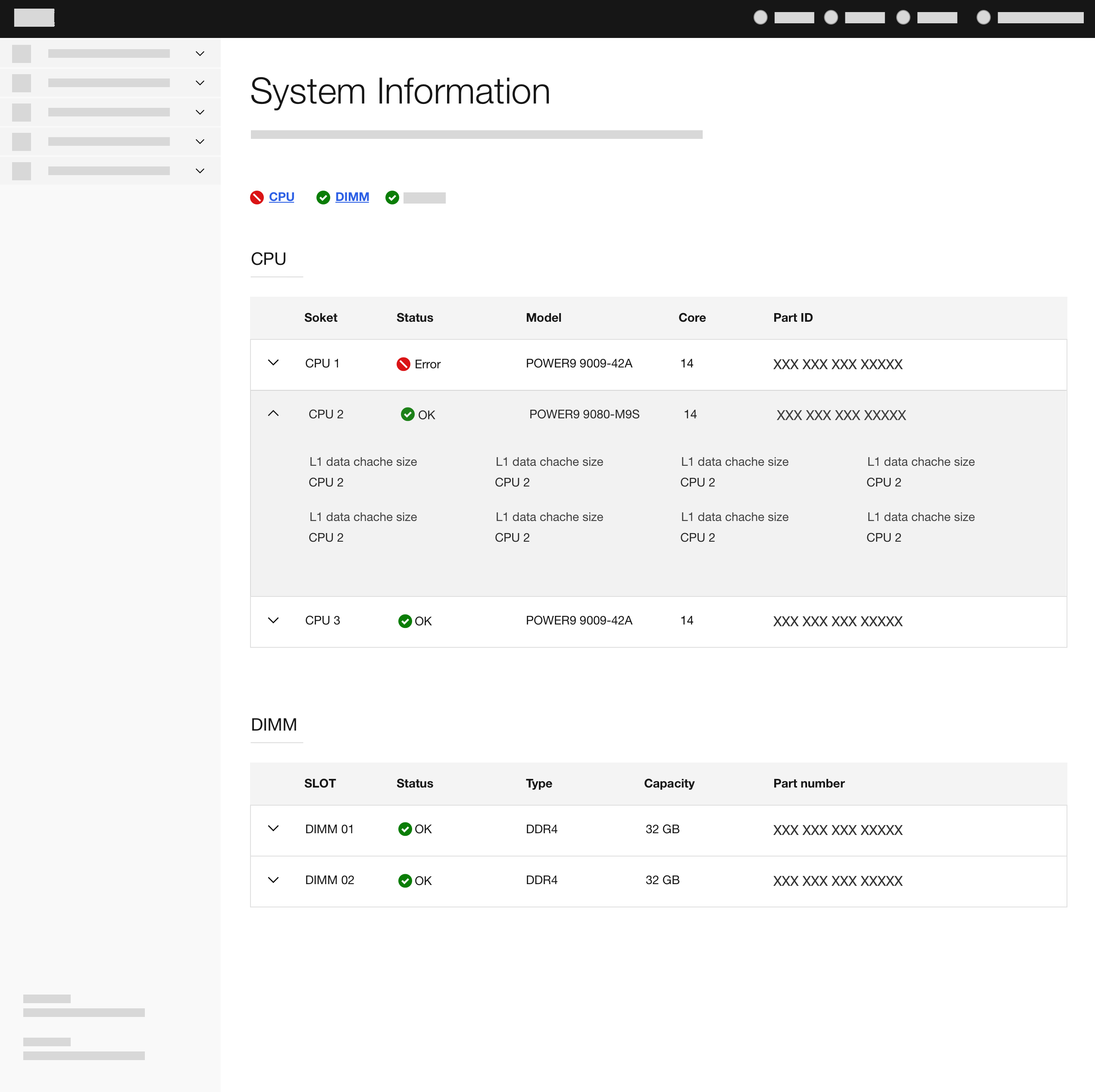Click the green OK status icon on CPU 3 row
The width and height of the screenshot is (1095, 1092).
[405, 621]
